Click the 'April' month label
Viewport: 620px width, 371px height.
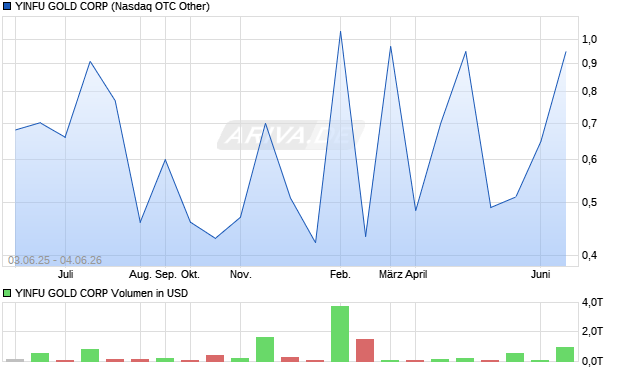click(x=416, y=274)
